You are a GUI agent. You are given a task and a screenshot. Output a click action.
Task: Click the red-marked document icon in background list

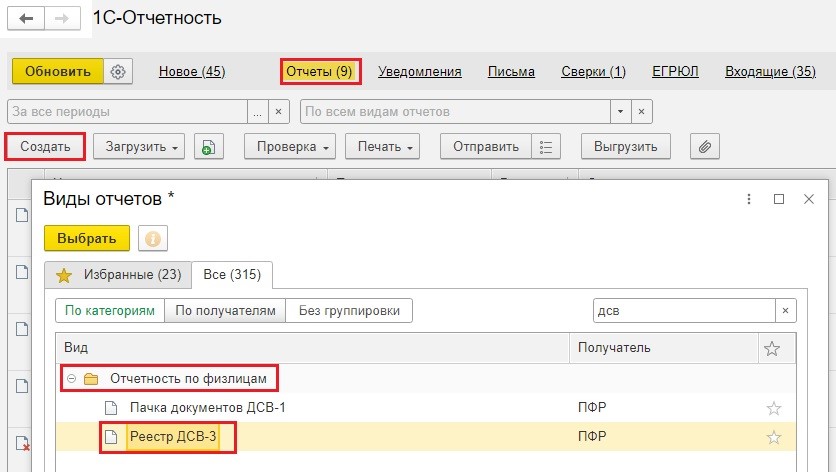(x=22, y=444)
